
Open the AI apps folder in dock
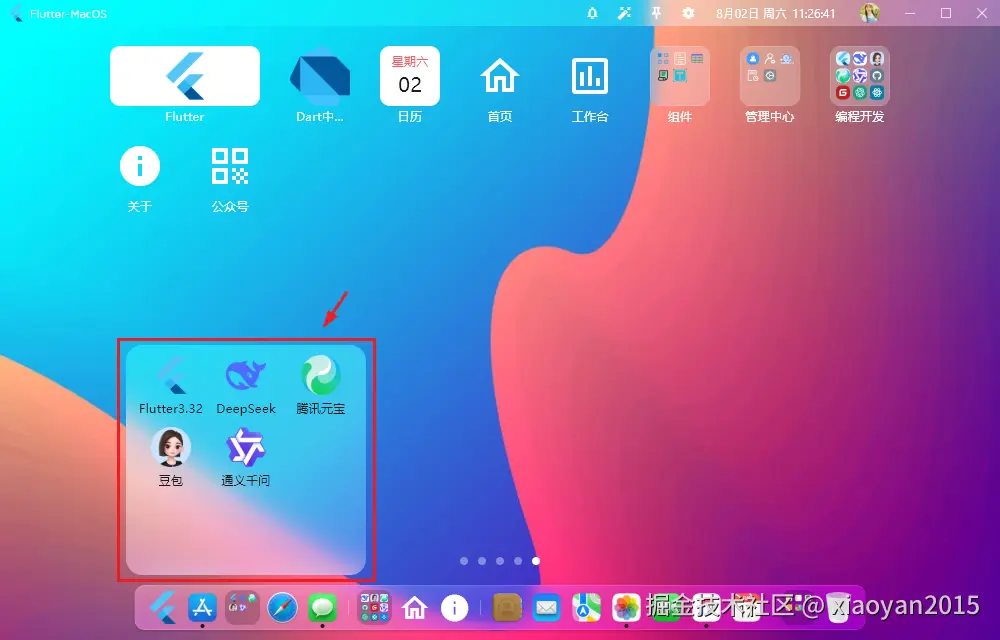click(242, 607)
